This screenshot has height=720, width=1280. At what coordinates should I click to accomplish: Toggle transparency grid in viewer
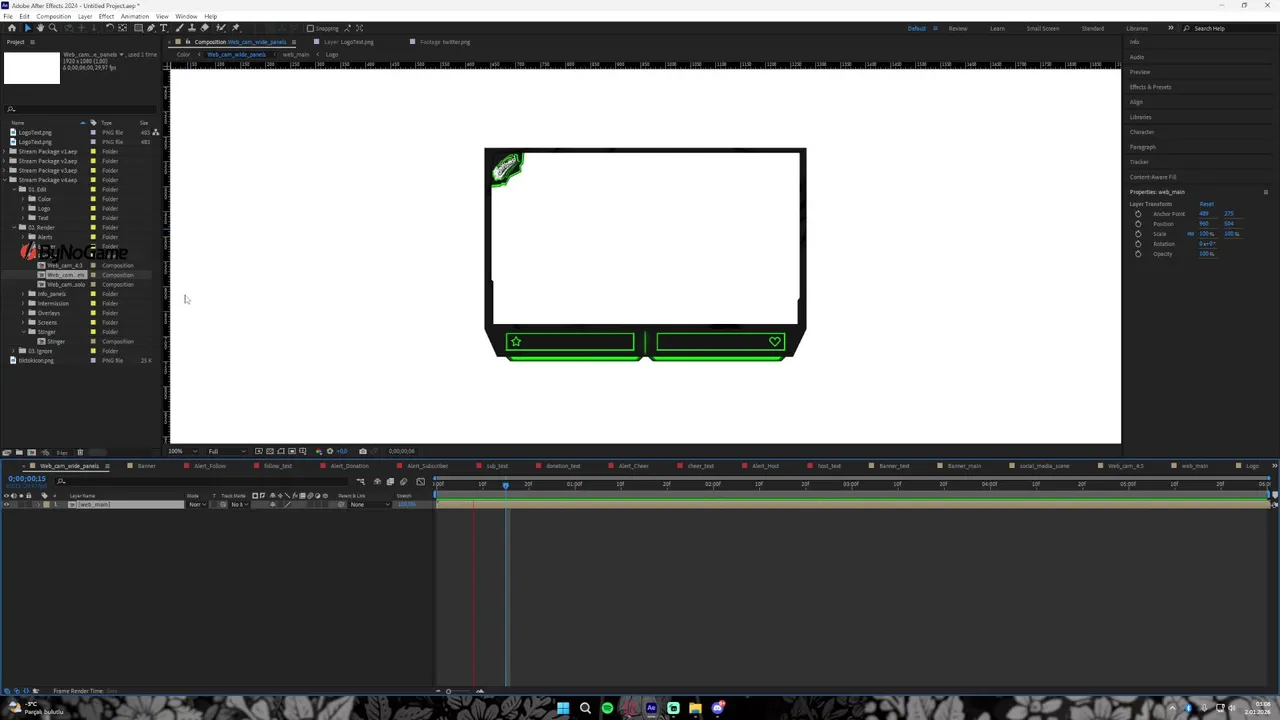(x=270, y=451)
